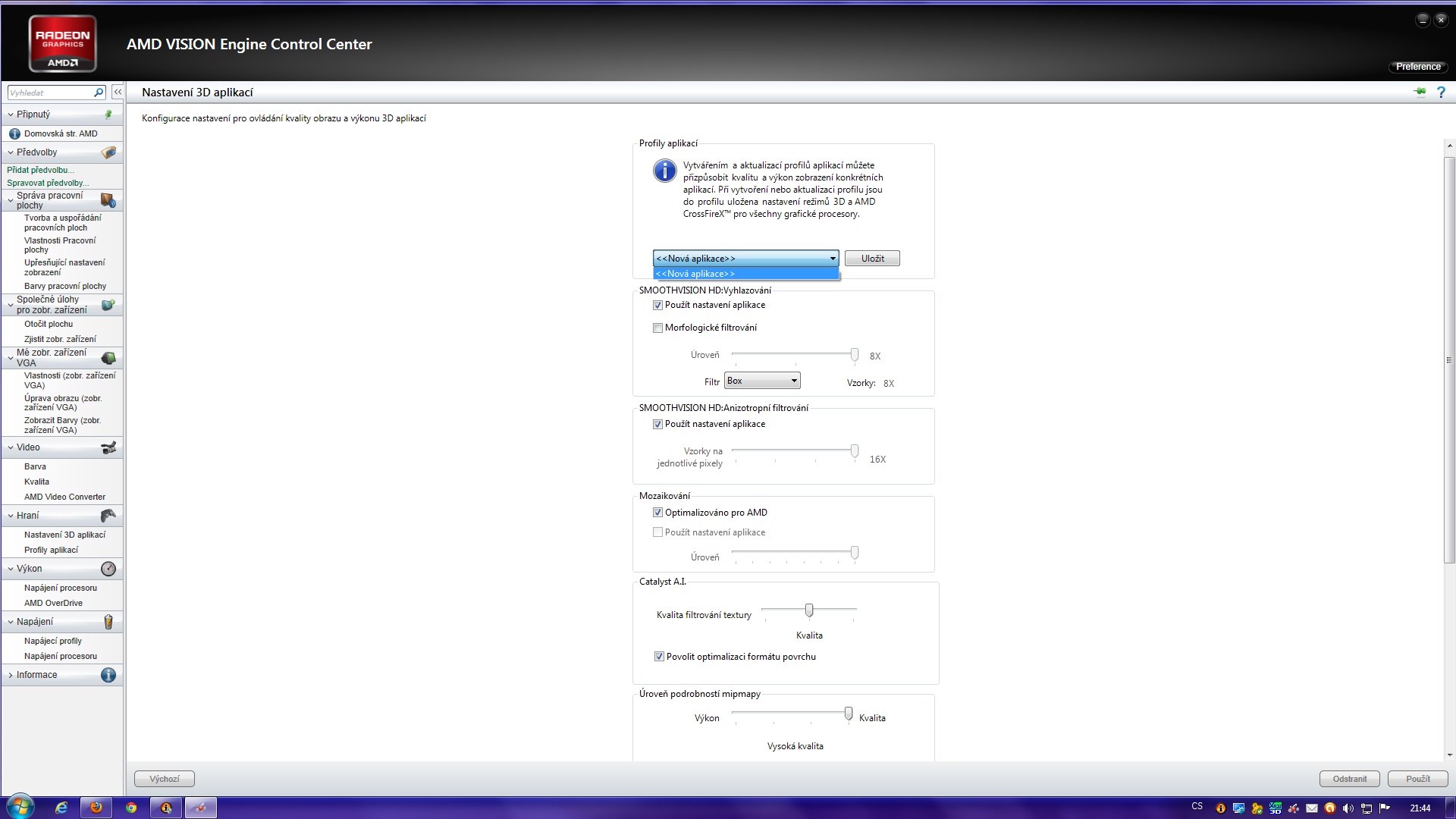The image size is (1456, 819).
Task: Collapse the Video section
Action: pos(11,447)
